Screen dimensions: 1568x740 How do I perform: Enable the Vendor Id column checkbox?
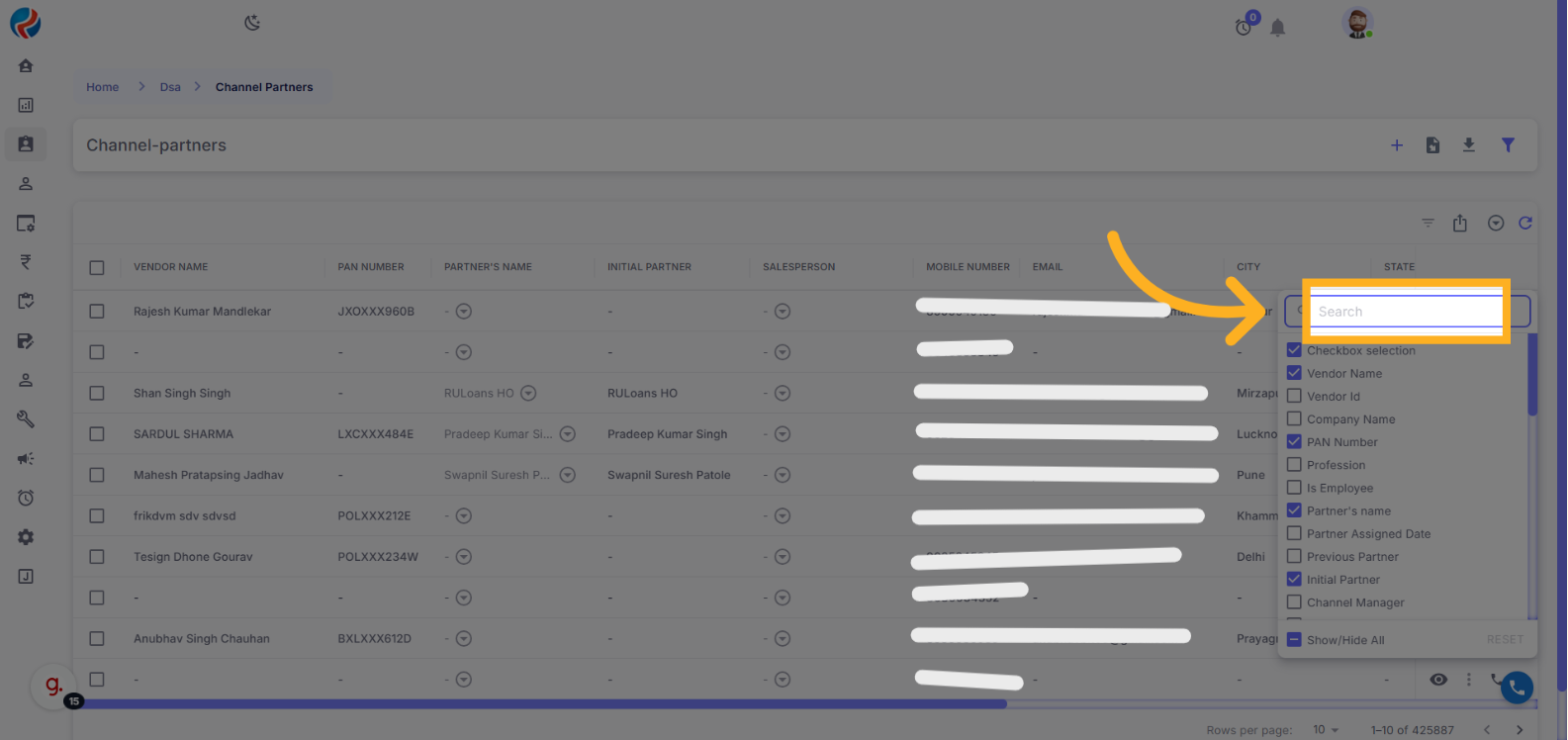point(1294,396)
